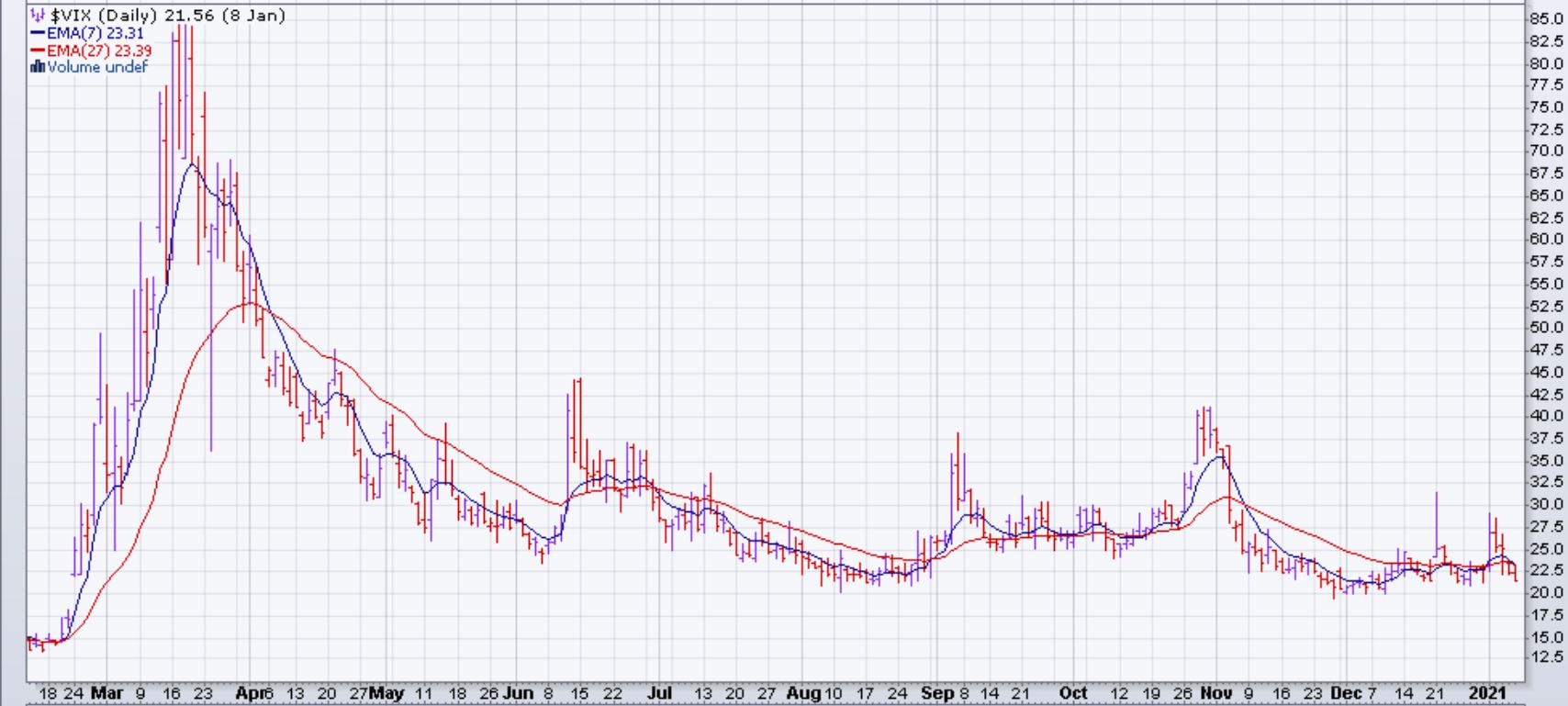Click the $VIX price bars legend icon
This screenshot has height=706, width=1568.
coord(38,16)
